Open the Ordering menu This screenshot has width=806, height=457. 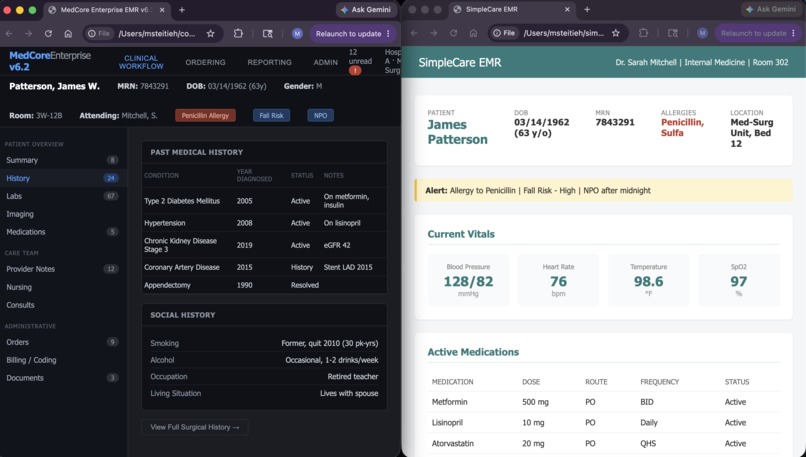point(205,62)
